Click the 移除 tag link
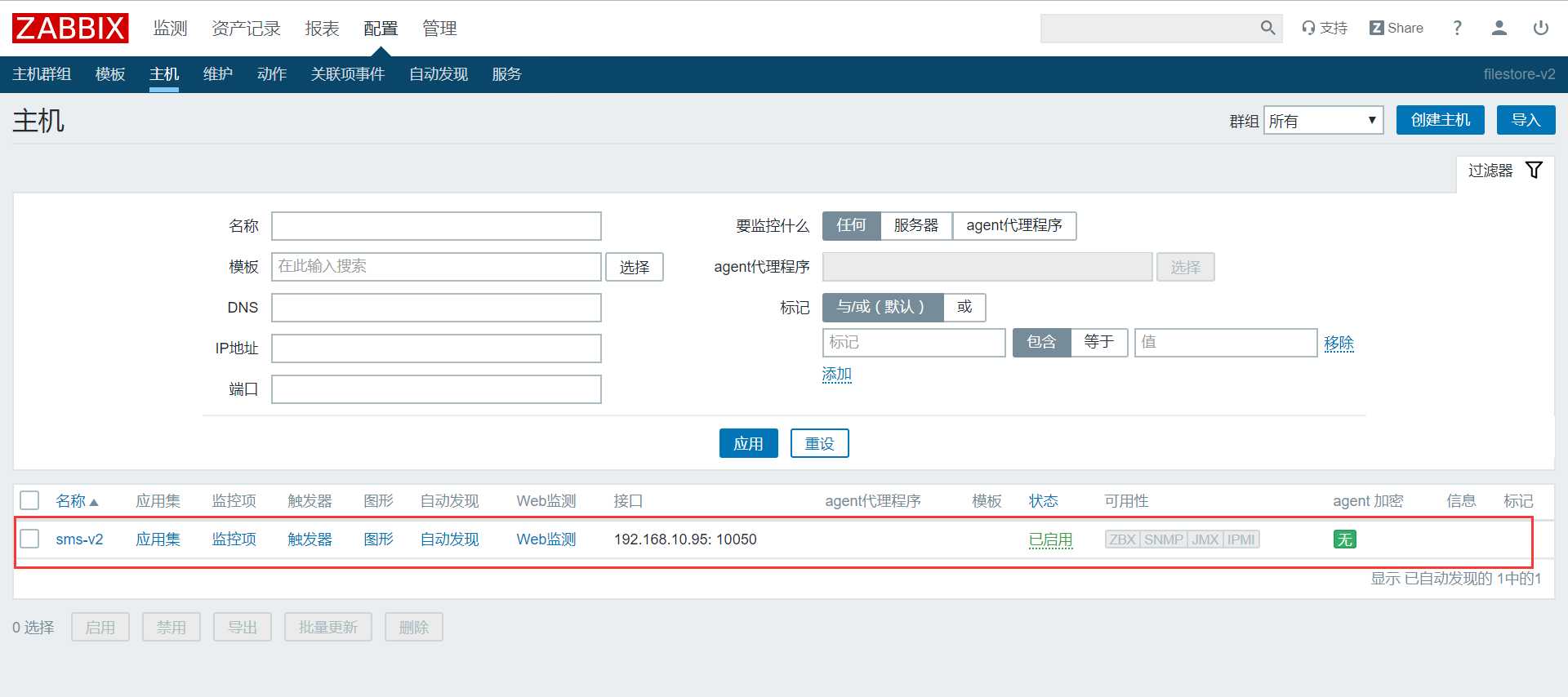Screen dimensions: 1568x697 tap(1339, 343)
